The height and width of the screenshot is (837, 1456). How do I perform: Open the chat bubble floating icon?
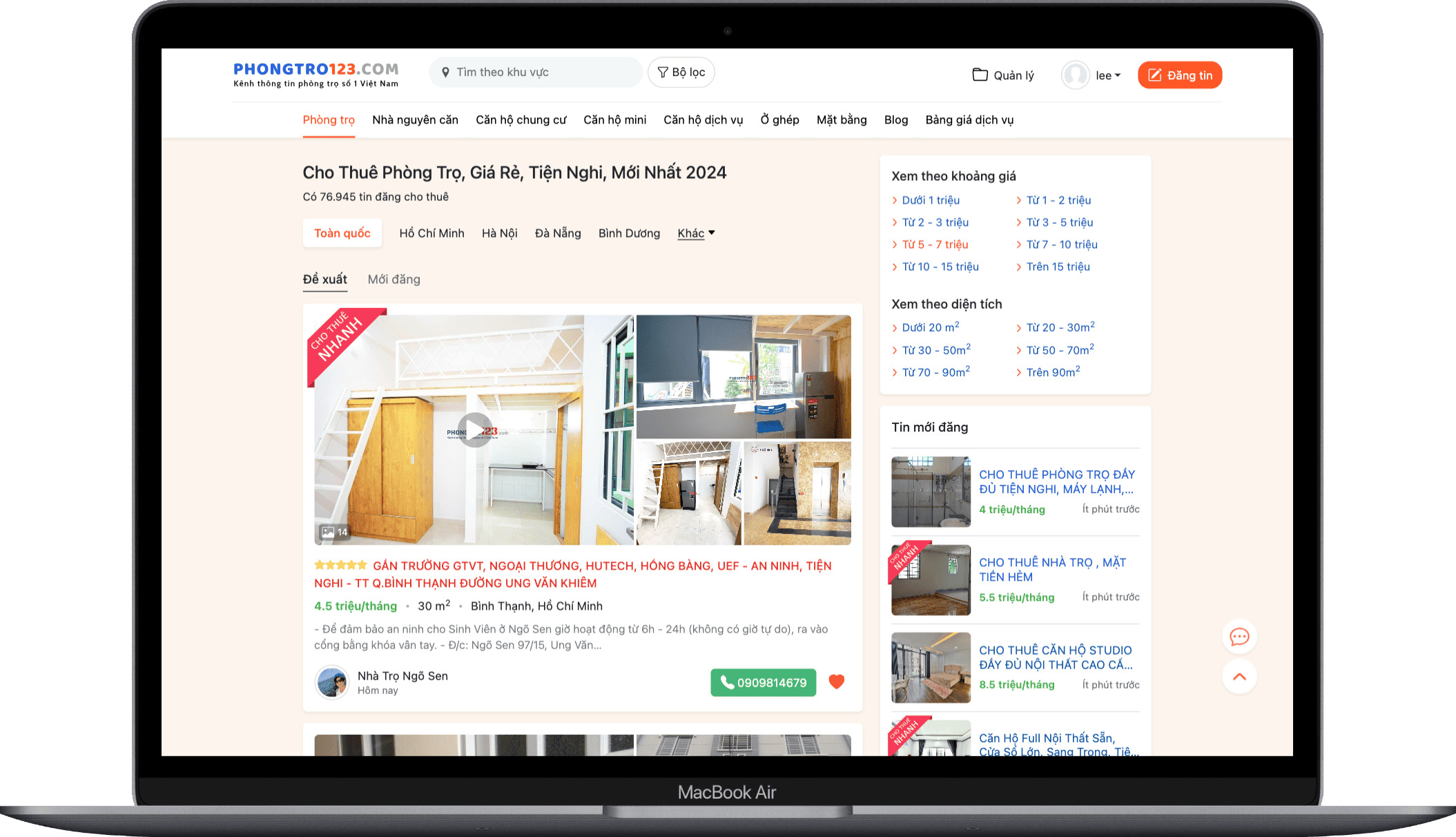click(1239, 636)
